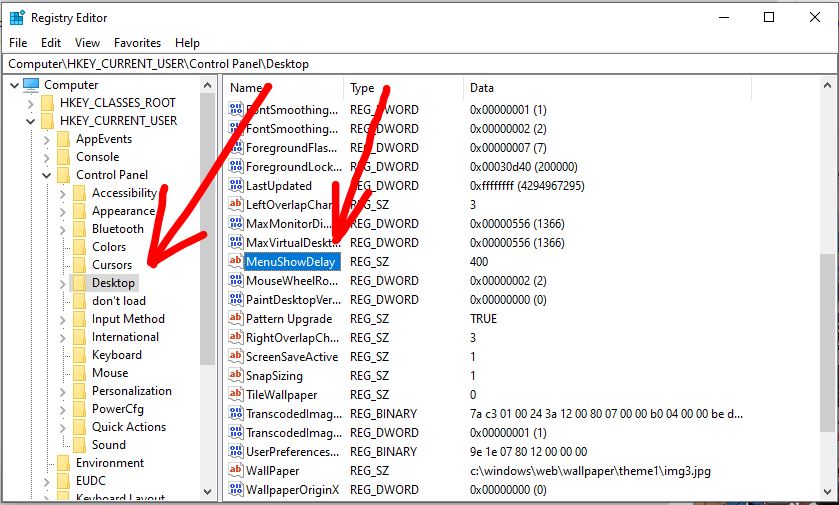Click the Environment folder icon
Screen dimensions: 839x505
click(63, 463)
